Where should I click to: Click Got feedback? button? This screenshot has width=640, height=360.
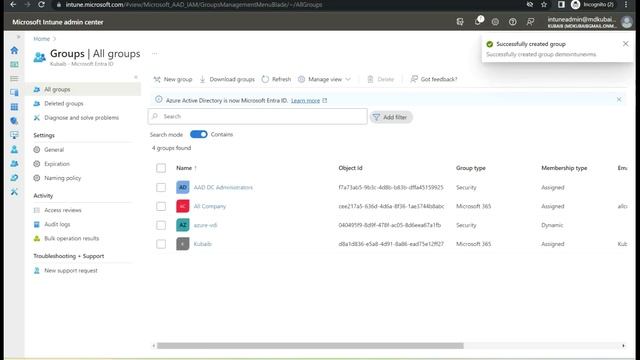click(x=434, y=79)
